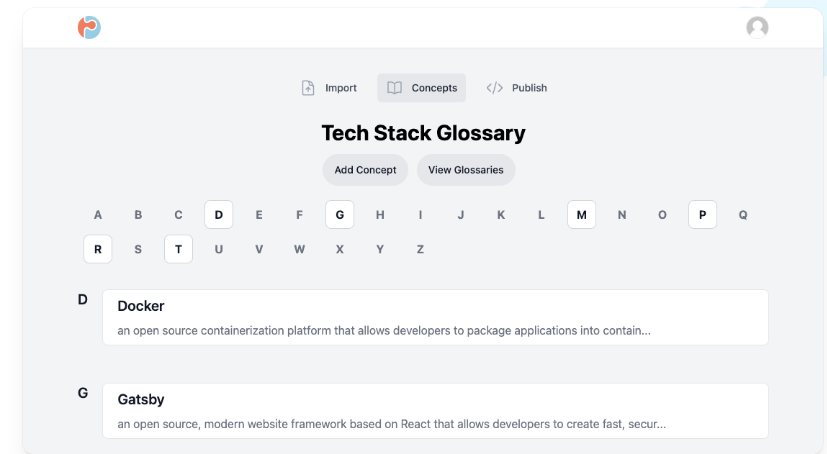Click letter S in alphabet index

[138, 249]
